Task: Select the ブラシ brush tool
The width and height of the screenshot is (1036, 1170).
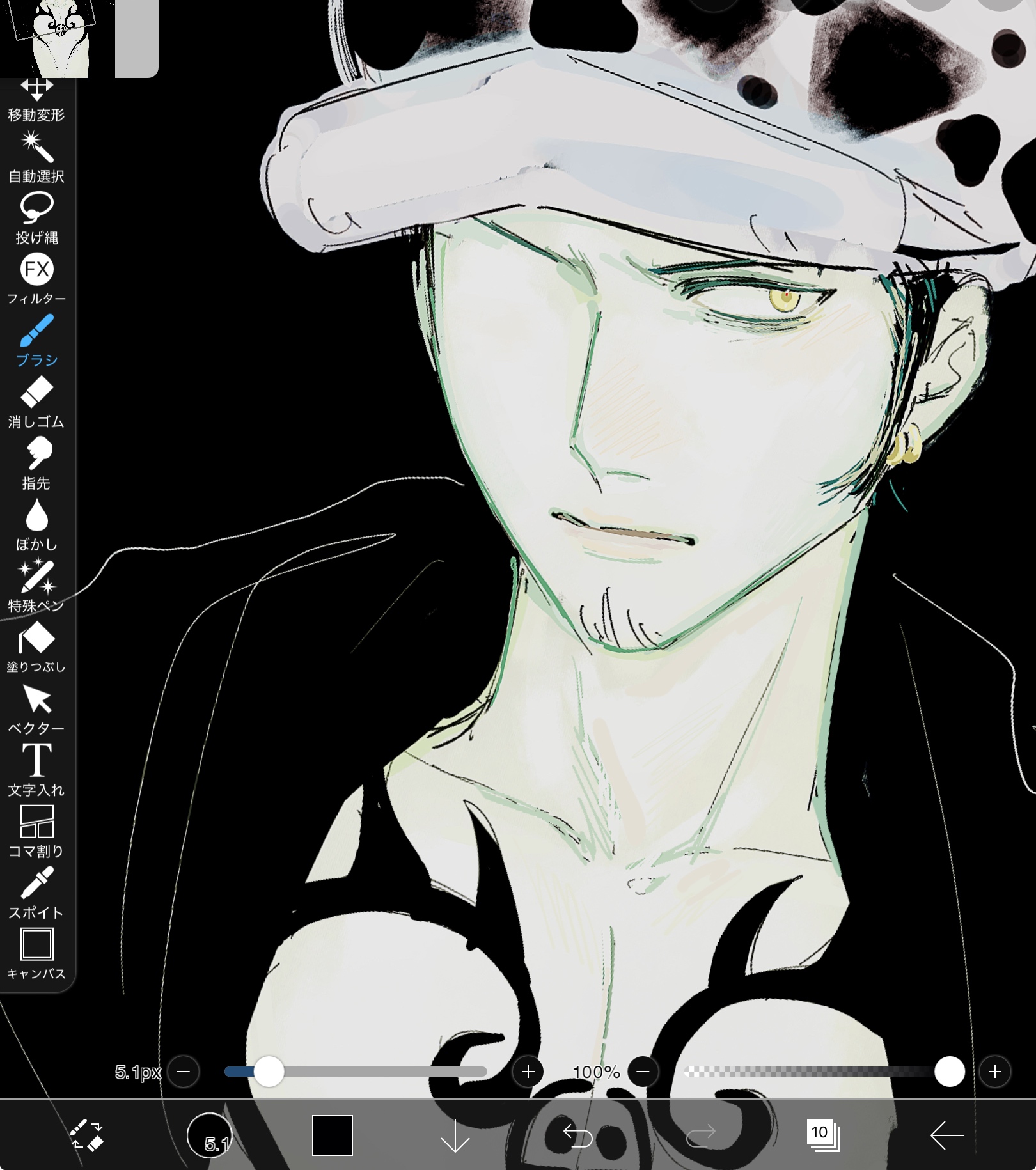Action: [x=36, y=340]
